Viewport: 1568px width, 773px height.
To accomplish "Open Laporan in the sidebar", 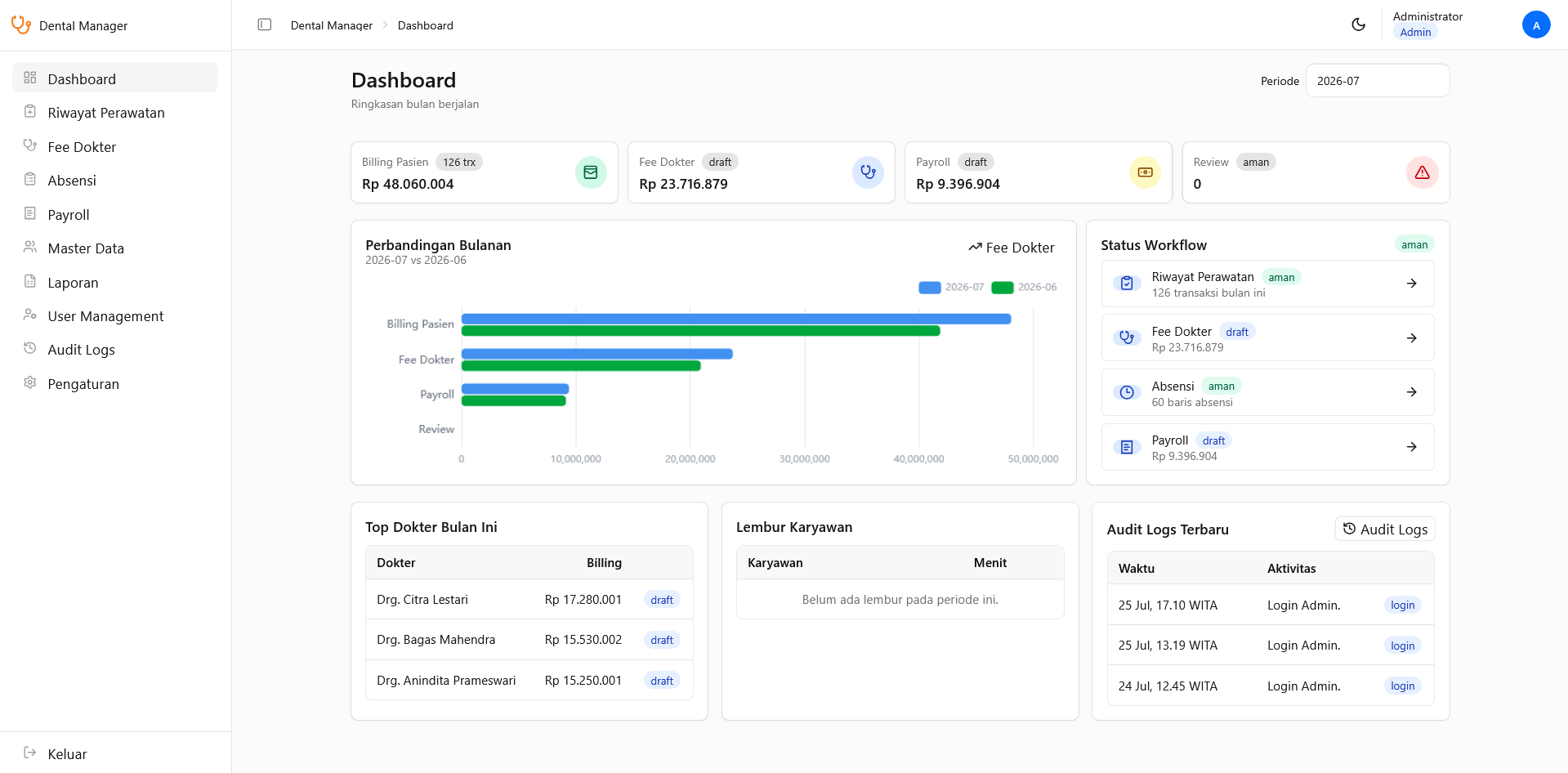I will tap(115, 282).
